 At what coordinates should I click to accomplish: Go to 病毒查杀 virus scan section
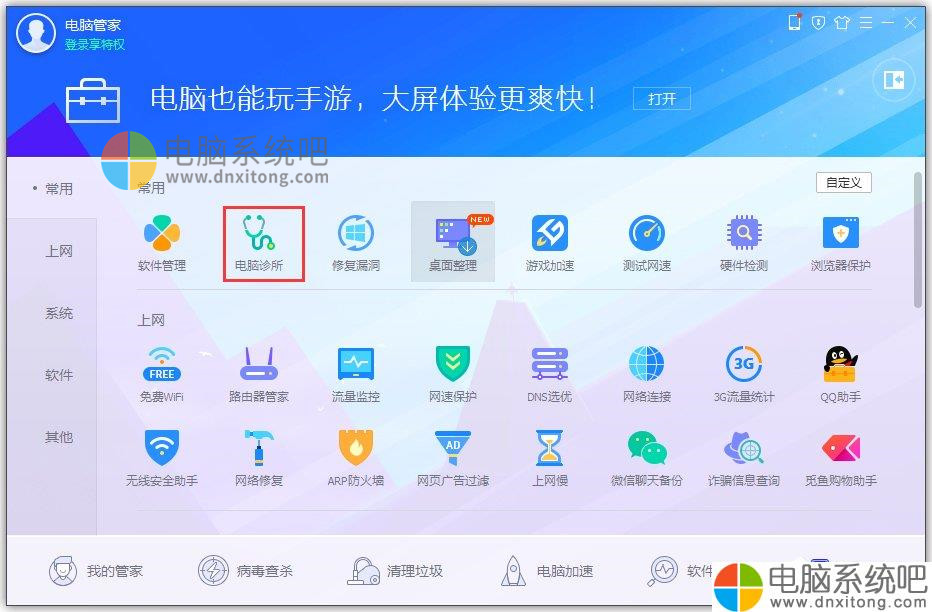click(245, 571)
